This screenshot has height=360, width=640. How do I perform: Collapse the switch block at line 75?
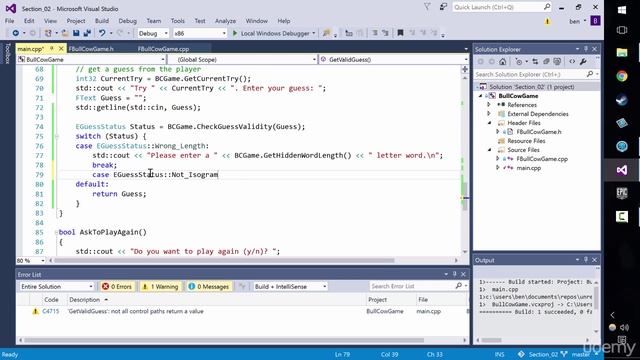[x=57, y=136]
